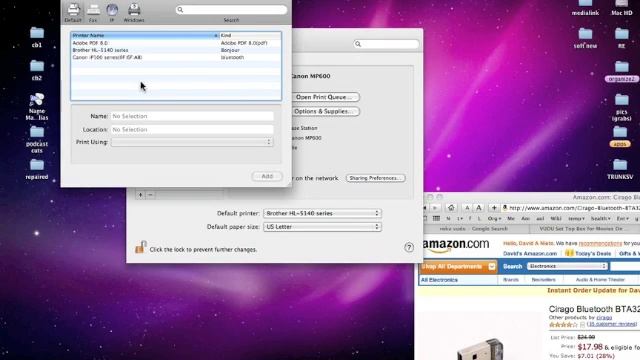Click the aol bookmark in Safari
Viewport: 640px width, 360px height.
tap(540, 219)
